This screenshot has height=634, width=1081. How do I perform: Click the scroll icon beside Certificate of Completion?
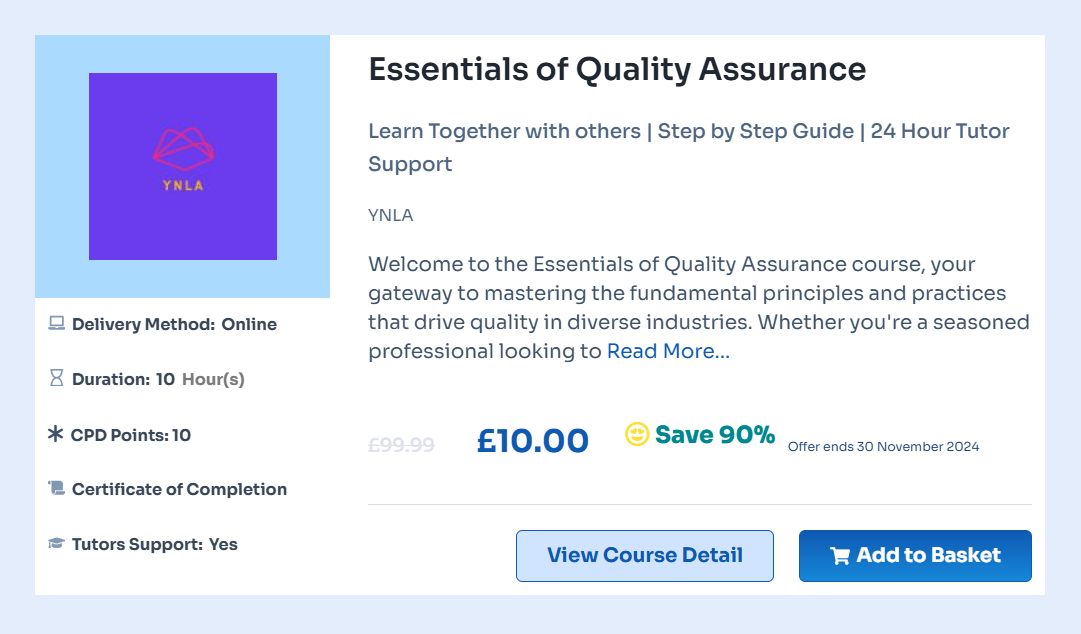[56, 489]
